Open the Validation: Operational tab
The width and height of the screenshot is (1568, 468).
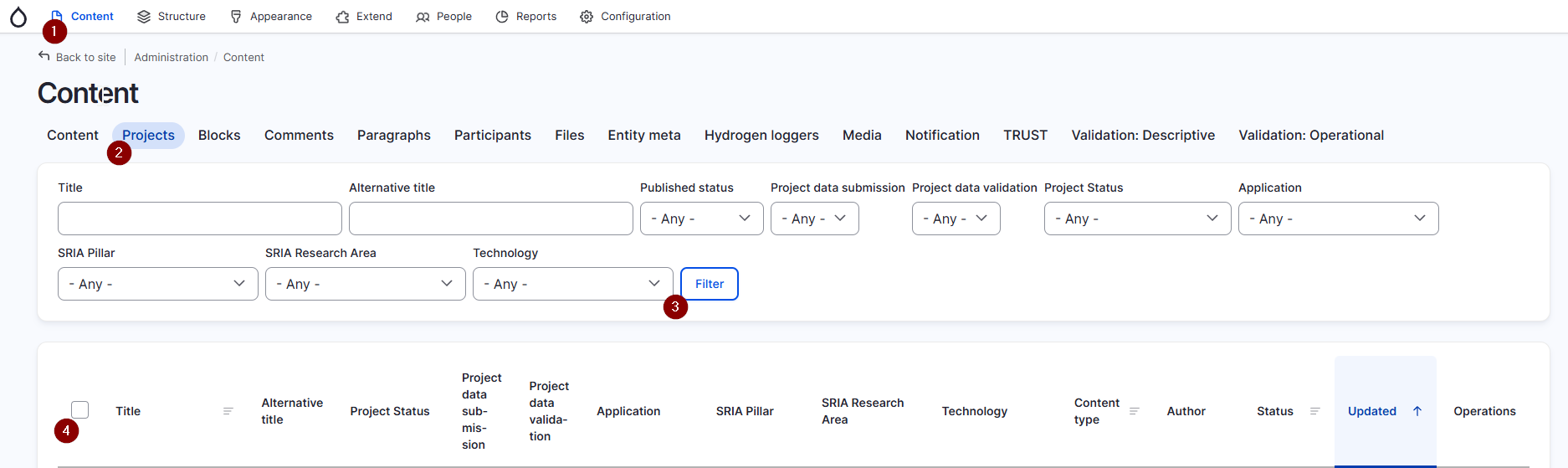pyautogui.click(x=1311, y=135)
